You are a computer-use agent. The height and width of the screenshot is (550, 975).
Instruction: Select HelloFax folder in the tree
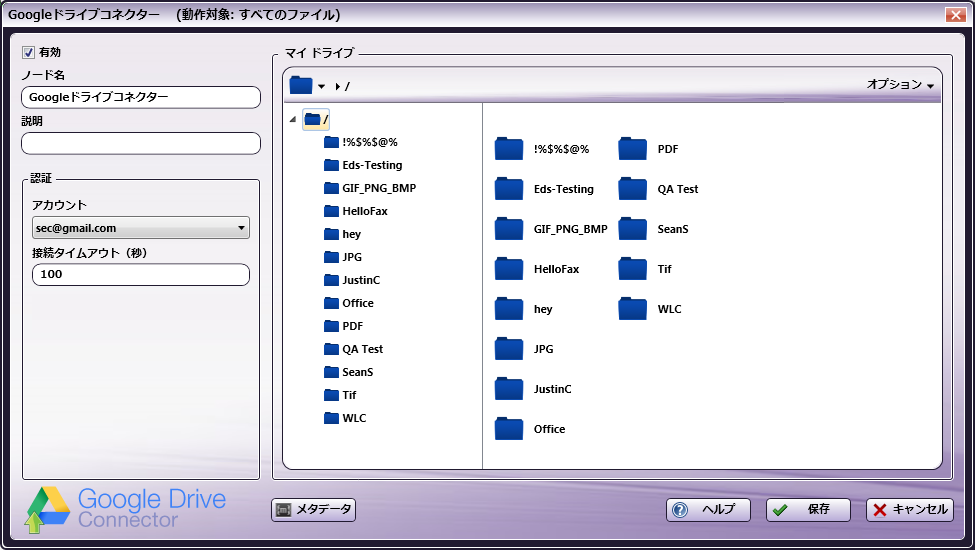pyautogui.click(x=356, y=211)
